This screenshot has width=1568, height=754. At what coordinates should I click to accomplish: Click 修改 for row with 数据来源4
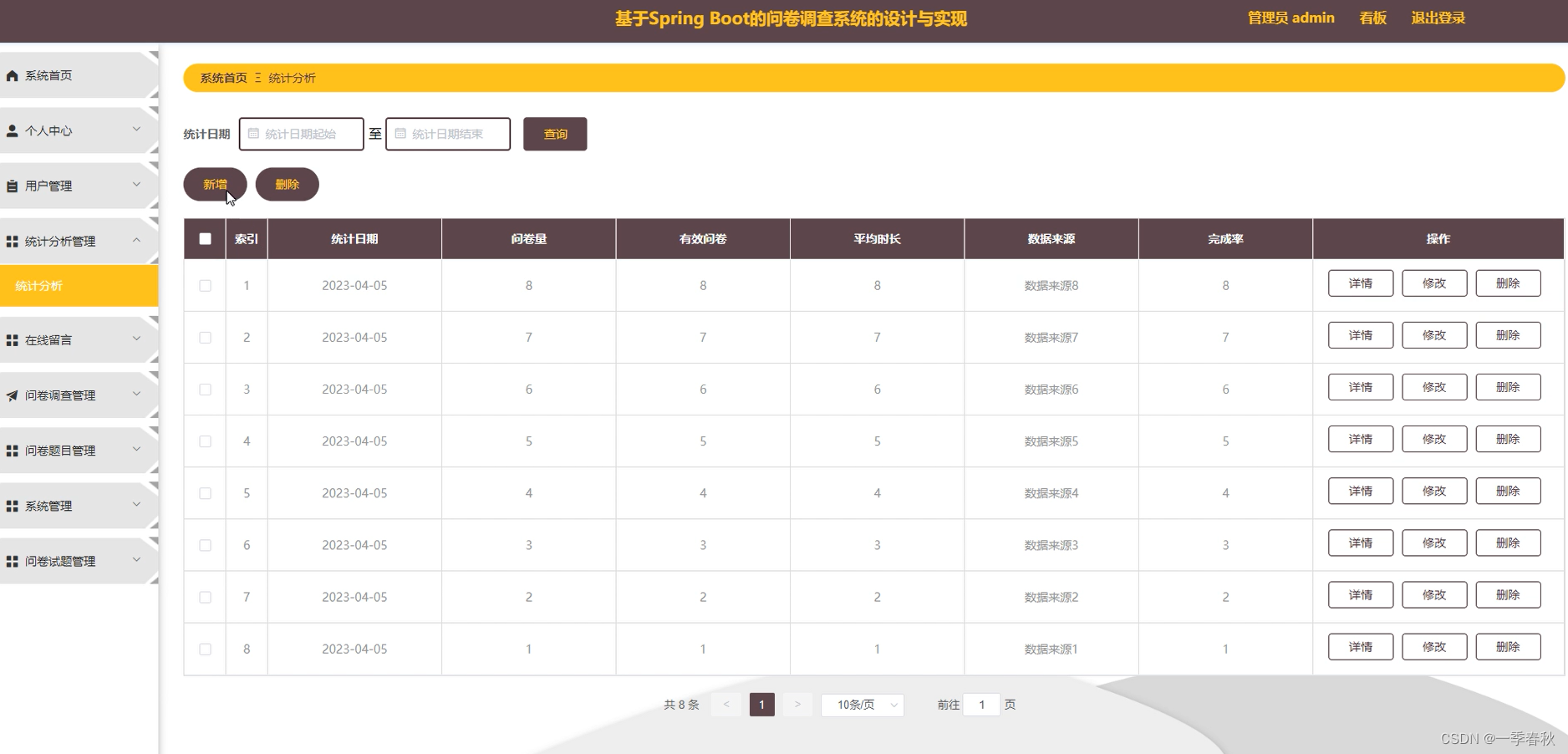click(x=1434, y=491)
